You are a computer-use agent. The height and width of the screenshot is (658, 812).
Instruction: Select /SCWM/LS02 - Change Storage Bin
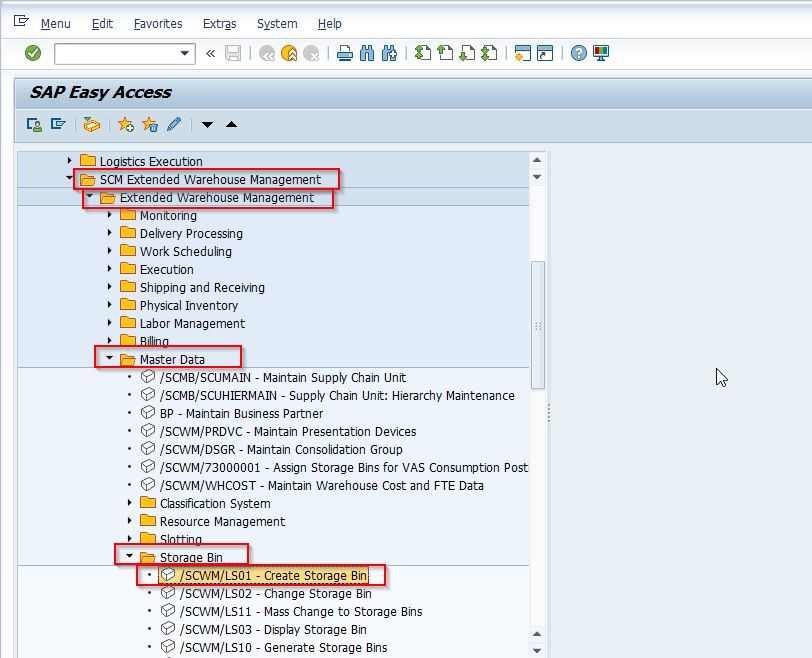pos(276,594)
